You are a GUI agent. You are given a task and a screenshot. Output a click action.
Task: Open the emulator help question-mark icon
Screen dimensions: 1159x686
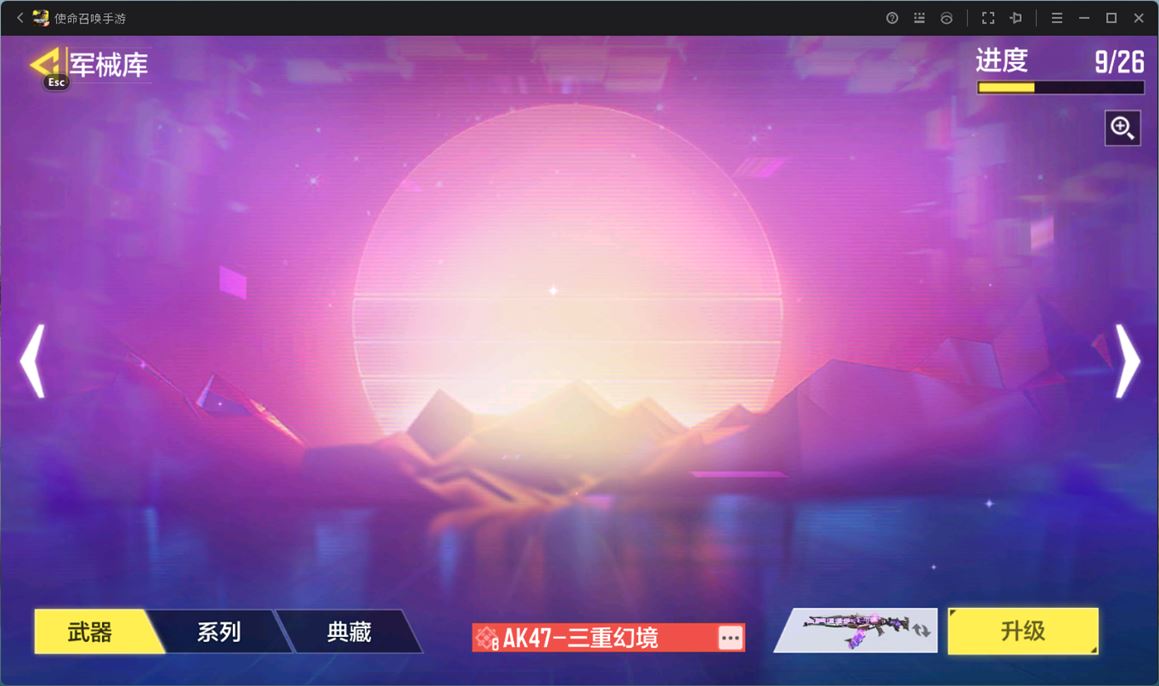click(892, 18)
